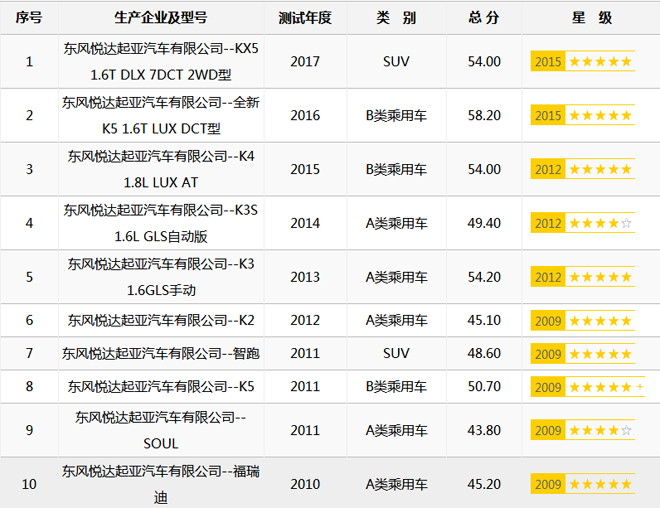Click the test year 2015 cell

(305, 169)
